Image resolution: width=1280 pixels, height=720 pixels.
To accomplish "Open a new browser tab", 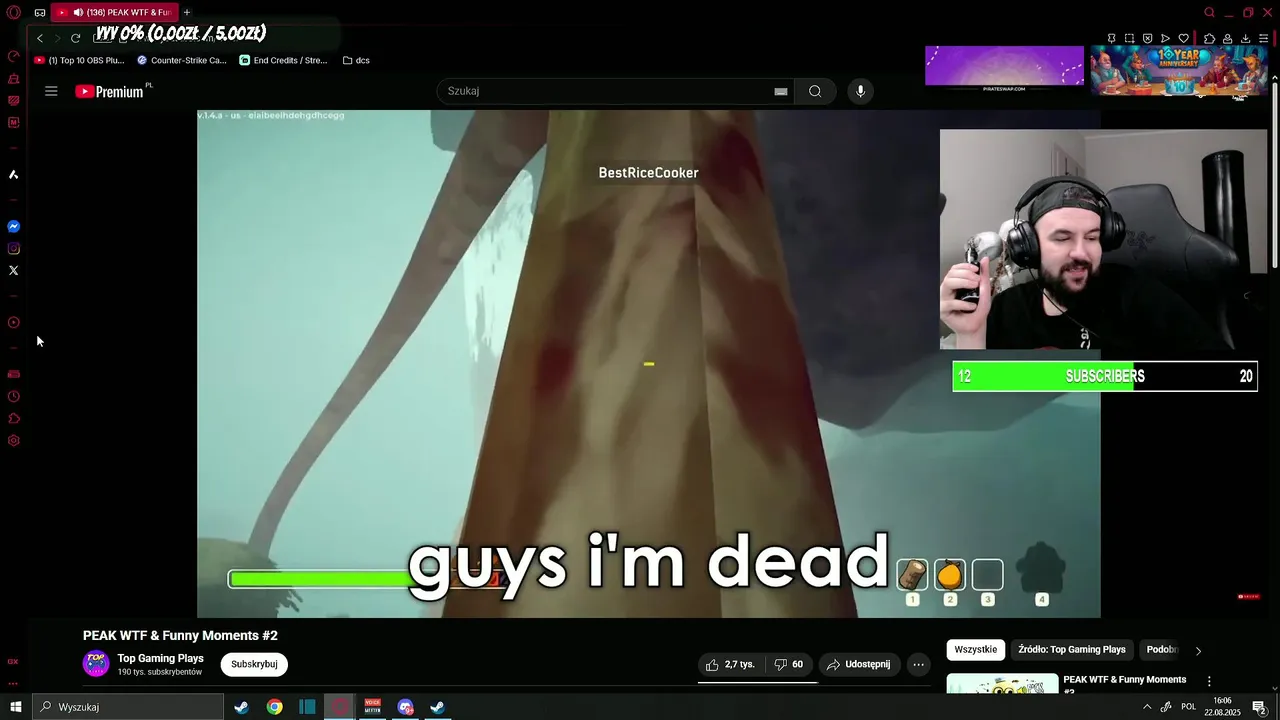I will [x=187, y=12].
